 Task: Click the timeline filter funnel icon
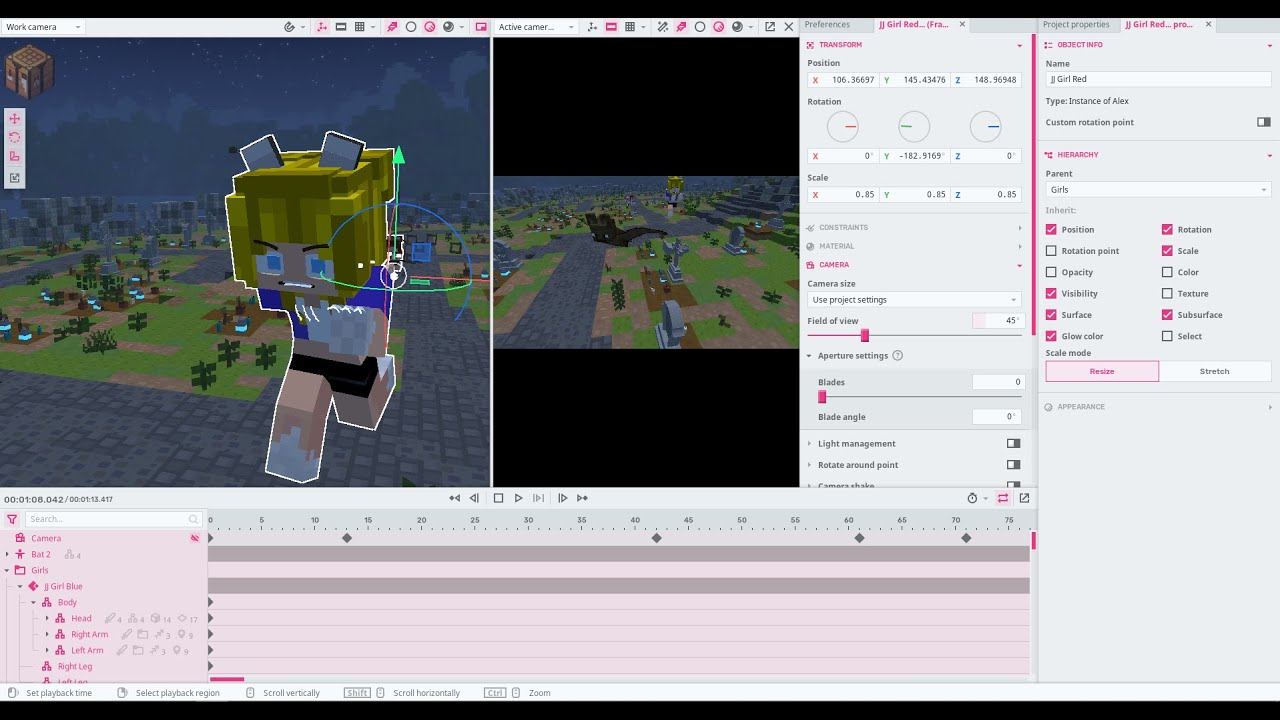coord(12,519)
